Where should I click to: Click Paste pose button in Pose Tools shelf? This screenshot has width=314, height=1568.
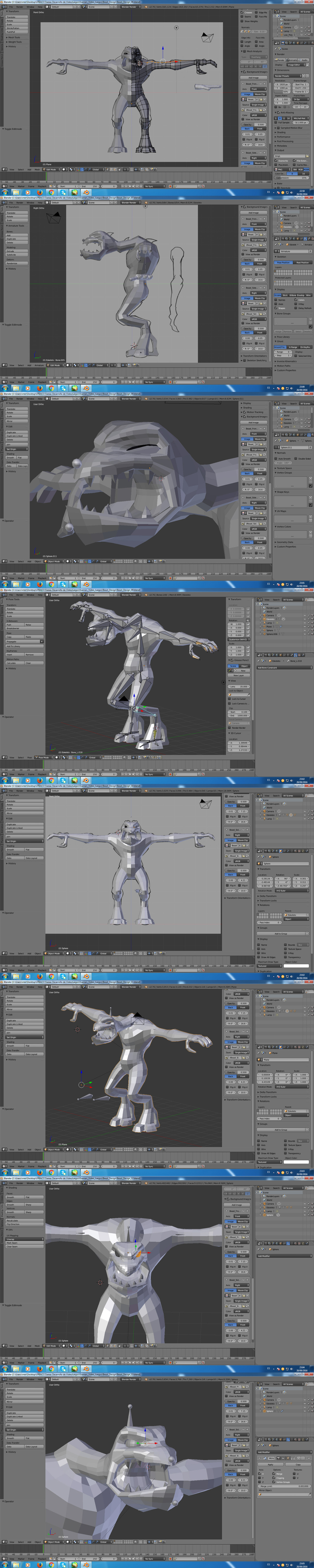34,637
